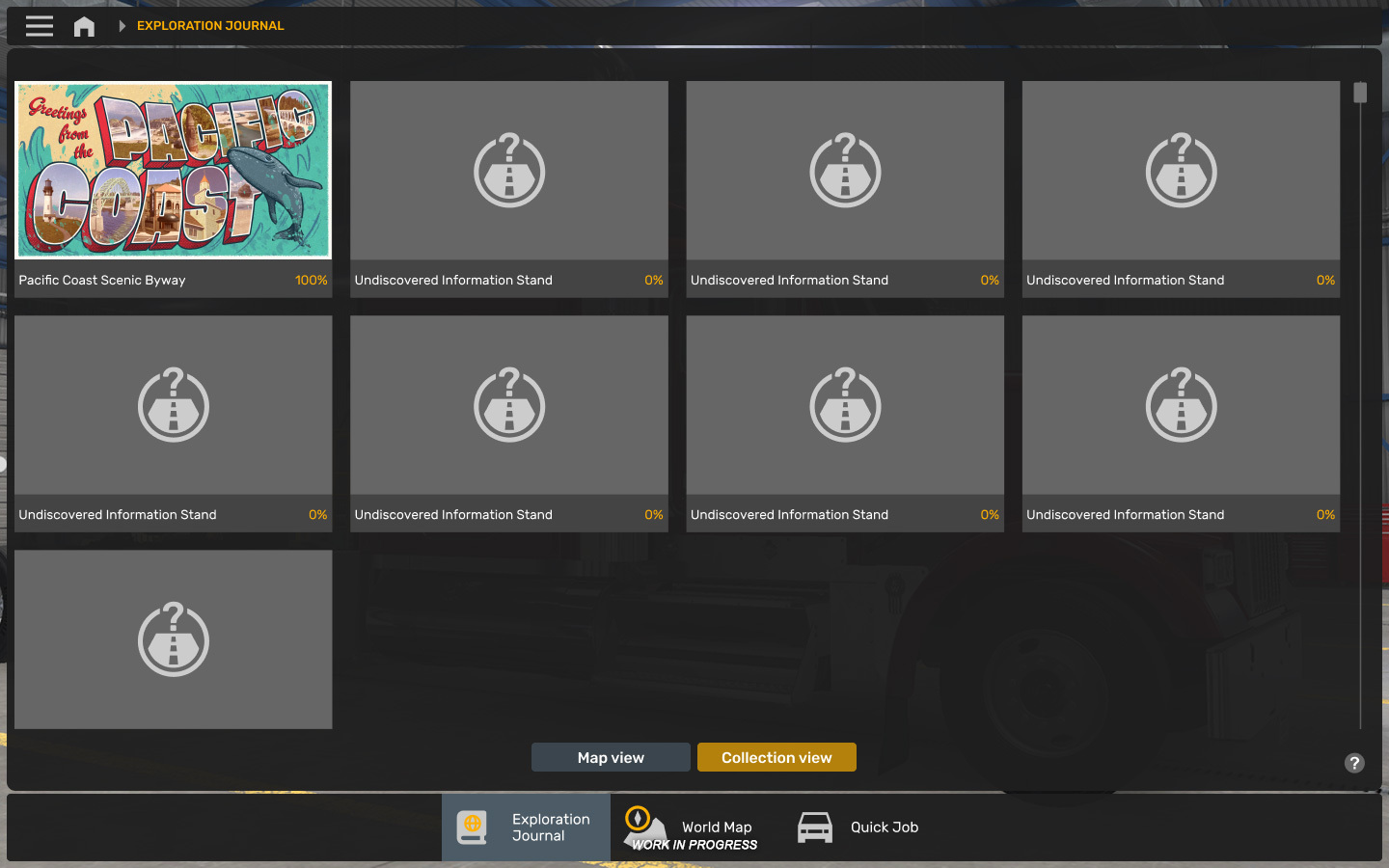
Task: Switch to Collection view
Action: point(776,757)
